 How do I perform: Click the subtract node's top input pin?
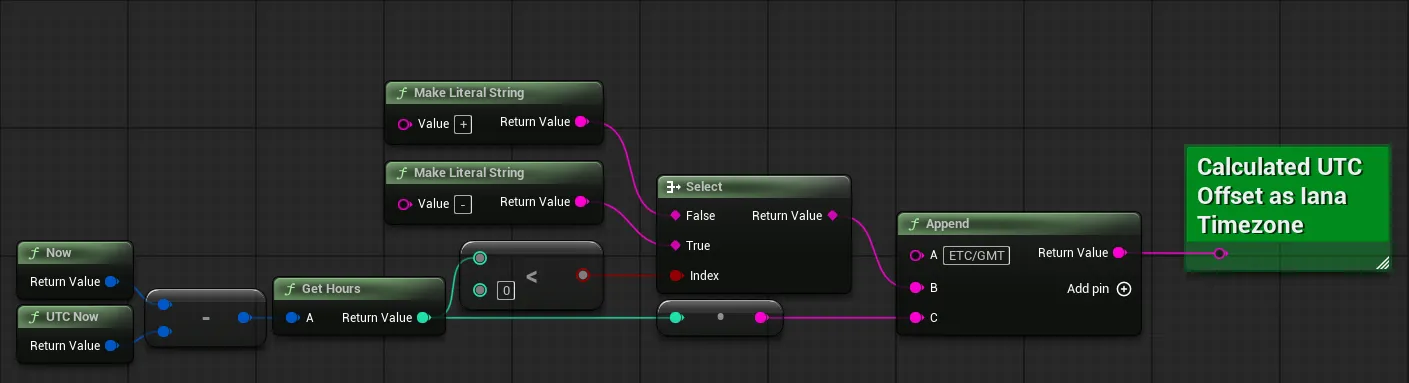(x=165, y=304)
